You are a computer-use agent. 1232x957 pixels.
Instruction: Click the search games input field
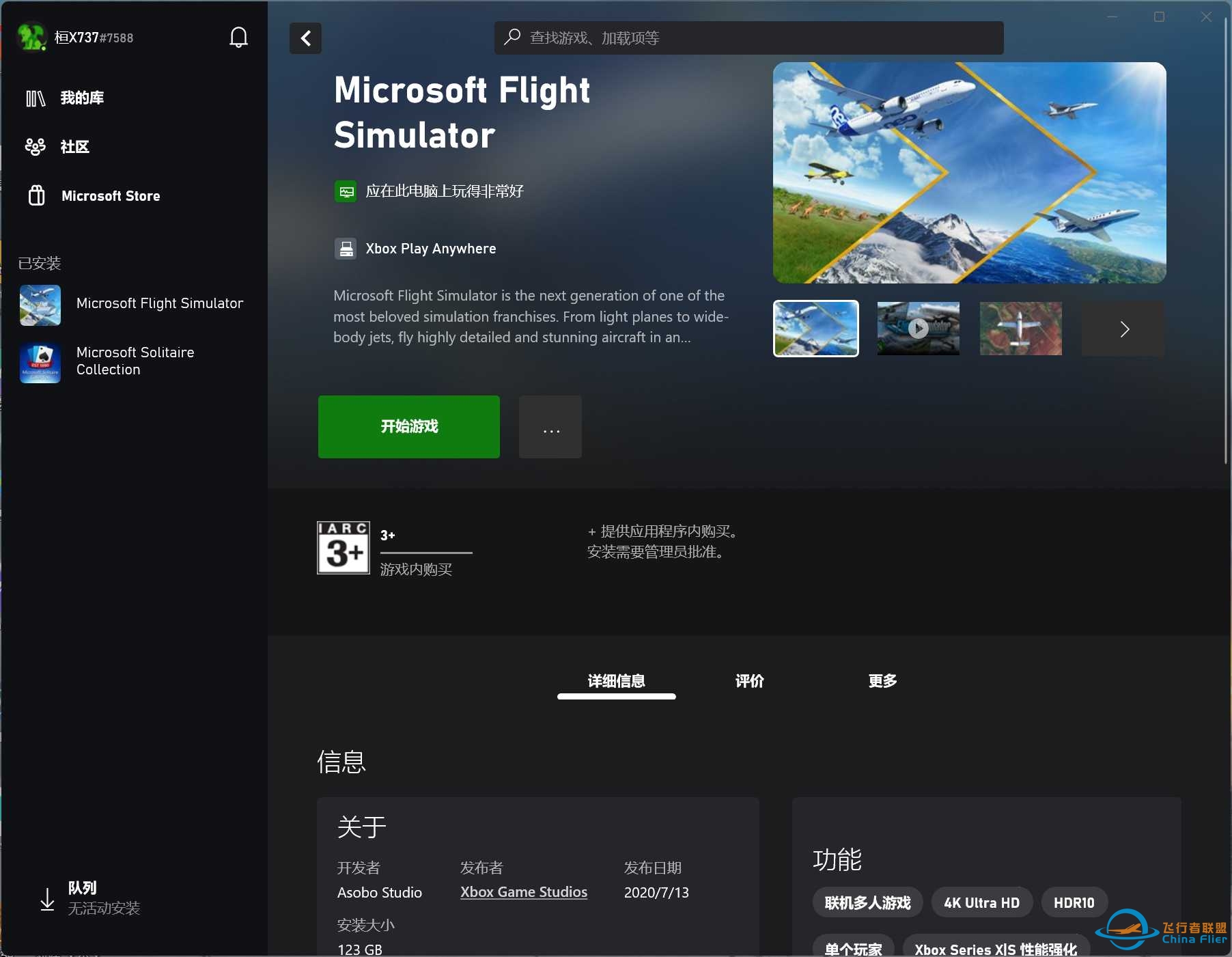pyautogui.click(x=749, y=38)
